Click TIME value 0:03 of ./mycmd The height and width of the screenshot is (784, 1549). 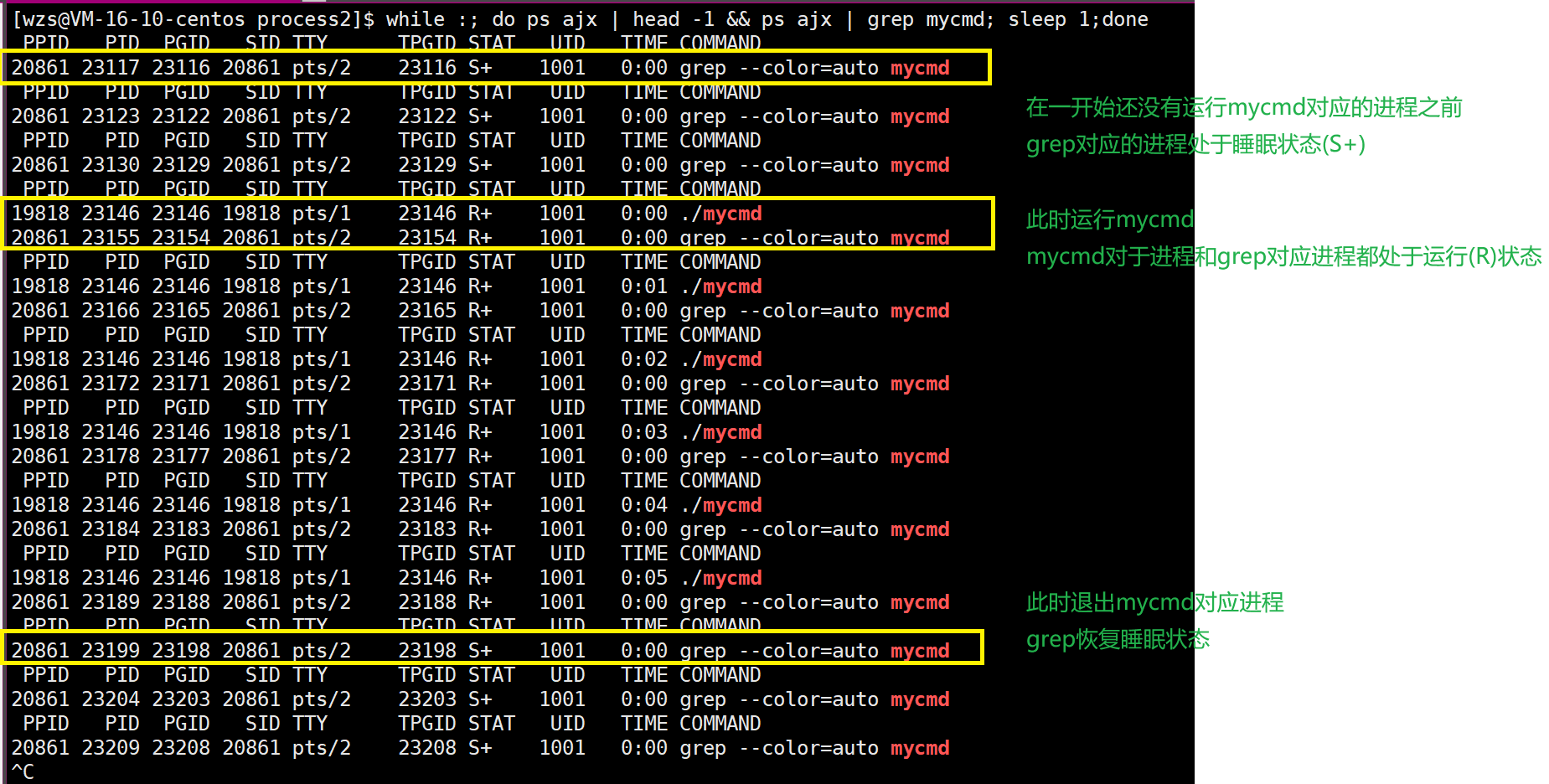point(644,432)
